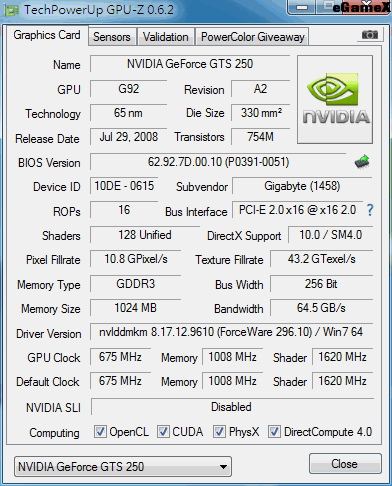This screenshot has width=392, height=486.
Task: Click the Driver Version field nvlddmkm 8.17.12.9610
Action: point(231,332)
